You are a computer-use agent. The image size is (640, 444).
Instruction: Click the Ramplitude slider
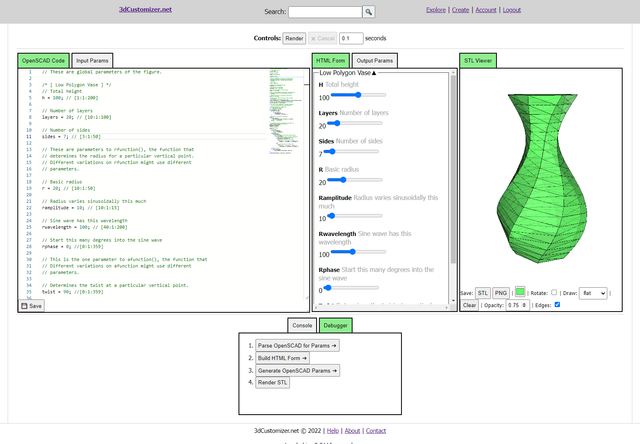pyautogui.click(x=355, y=215)
